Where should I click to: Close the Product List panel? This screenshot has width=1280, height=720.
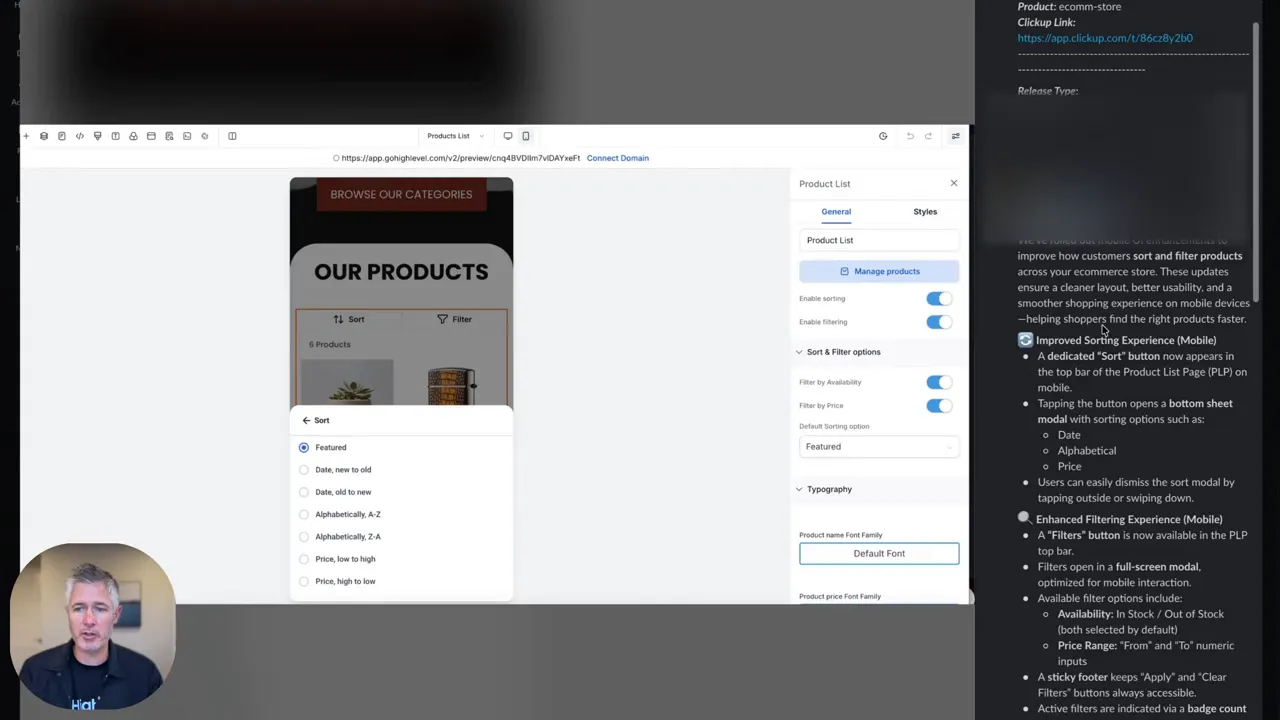[954, 183]
